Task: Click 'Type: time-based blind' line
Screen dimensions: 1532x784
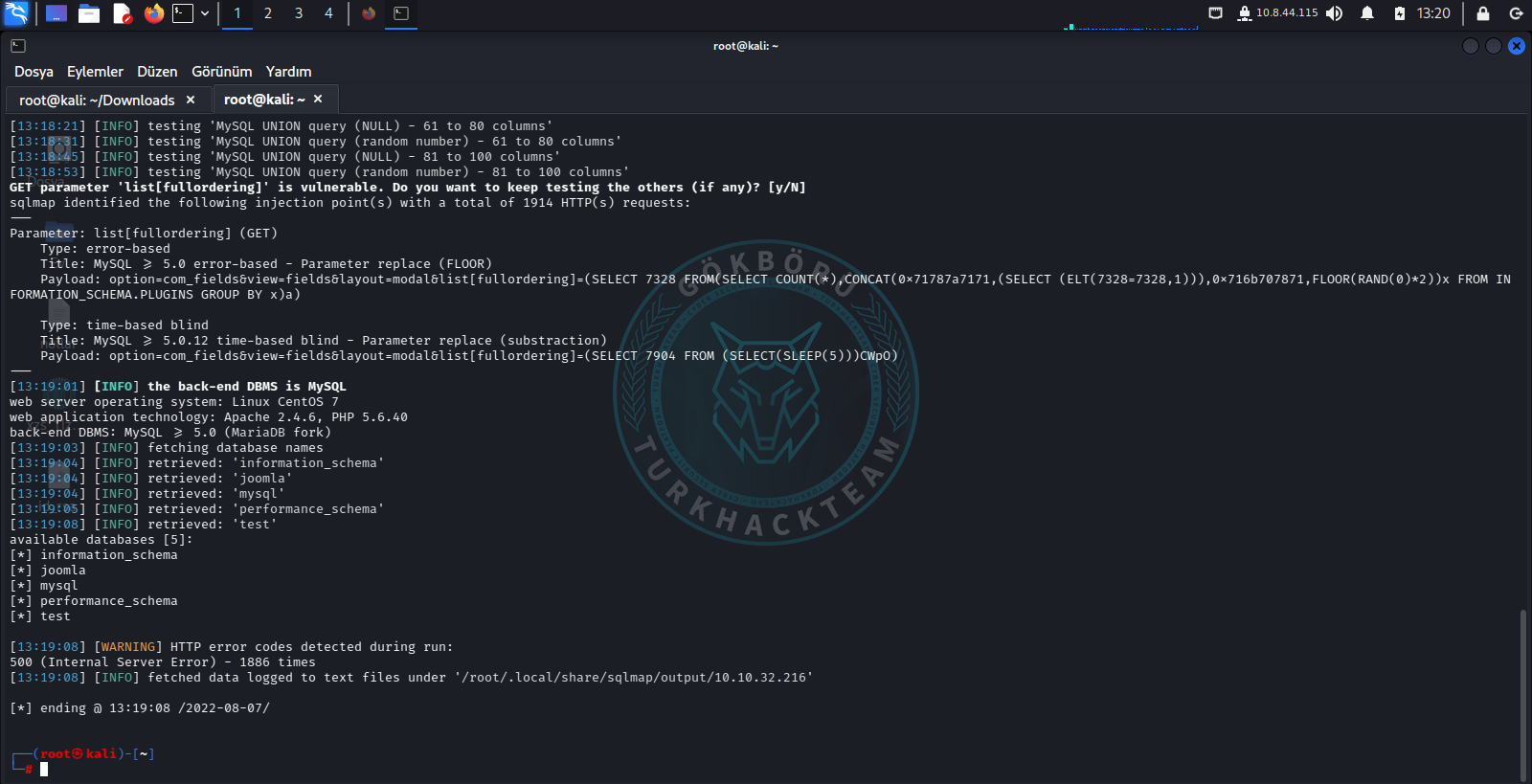Action: click(124, 325)
